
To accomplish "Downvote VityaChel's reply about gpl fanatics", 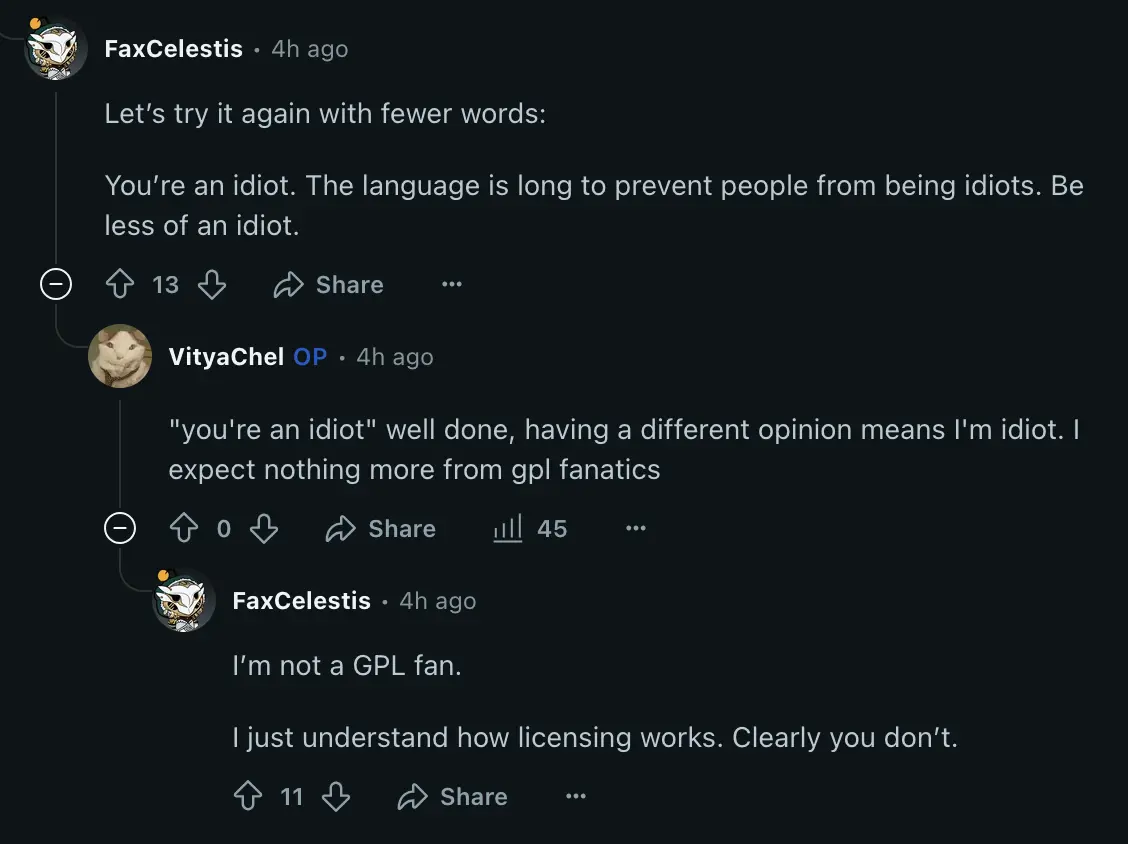I will click(263, 528).
